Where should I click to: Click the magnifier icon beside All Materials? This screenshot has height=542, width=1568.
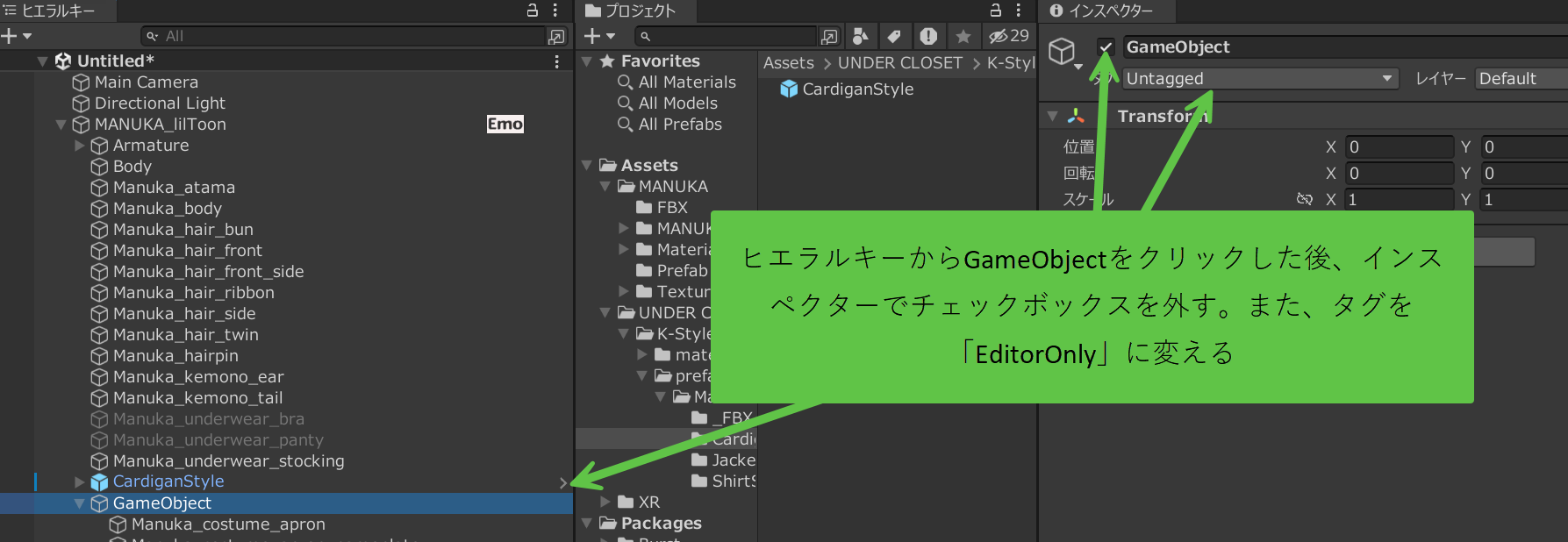click(x=626, y=82)
